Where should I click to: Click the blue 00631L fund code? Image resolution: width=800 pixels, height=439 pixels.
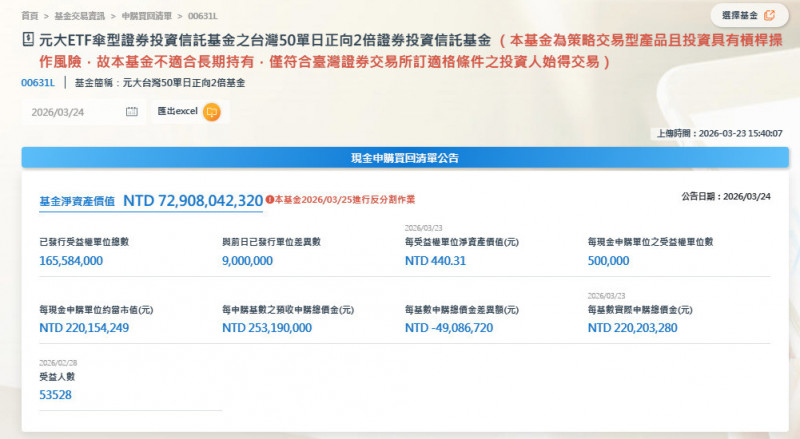click(x=38, y=83)
